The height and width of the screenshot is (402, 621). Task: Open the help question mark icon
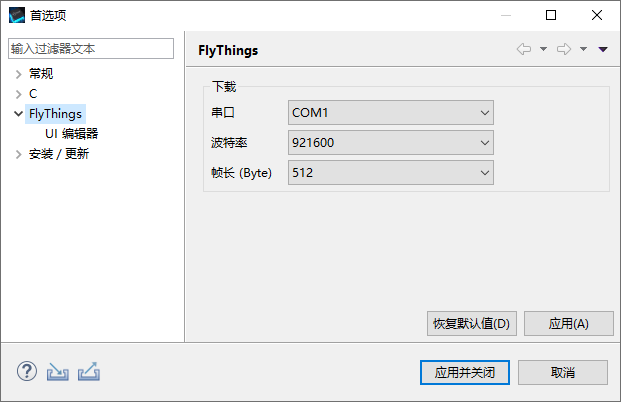[27, 372]
